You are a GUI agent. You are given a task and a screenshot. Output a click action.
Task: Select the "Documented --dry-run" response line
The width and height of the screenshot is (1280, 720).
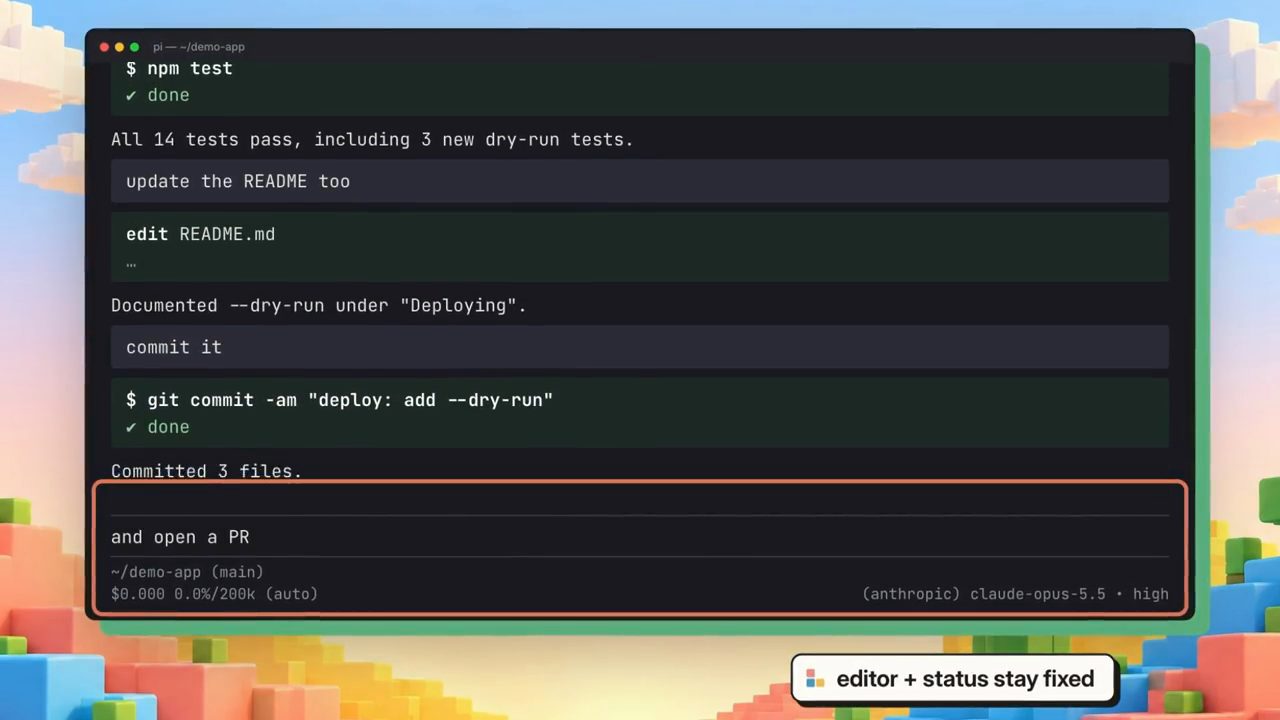319,305
